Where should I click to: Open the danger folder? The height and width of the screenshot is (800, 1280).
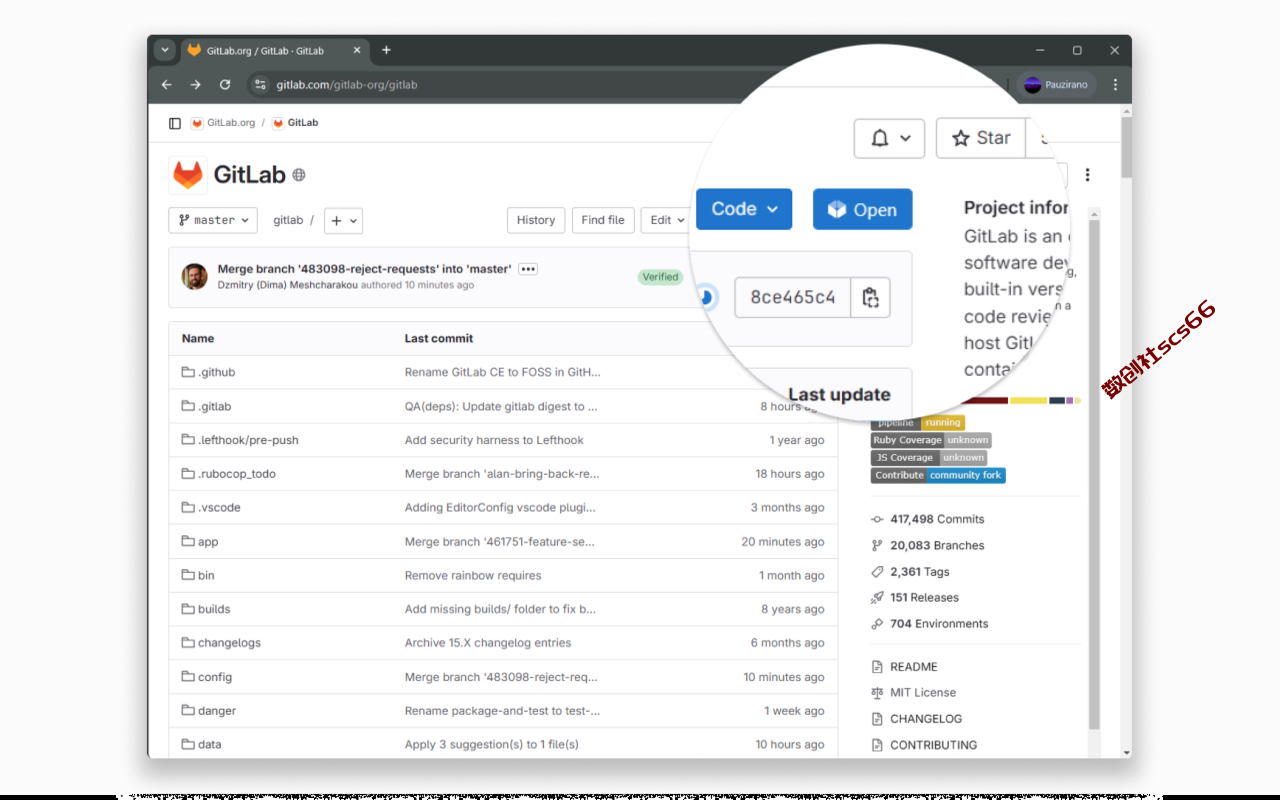[217, 711]
